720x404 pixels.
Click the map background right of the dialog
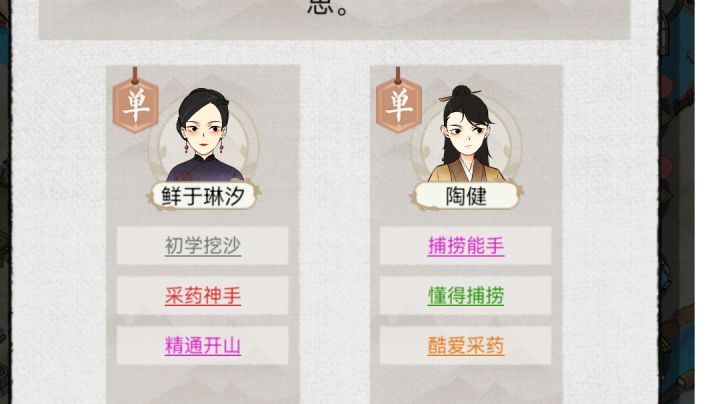(x=677, y=202)
